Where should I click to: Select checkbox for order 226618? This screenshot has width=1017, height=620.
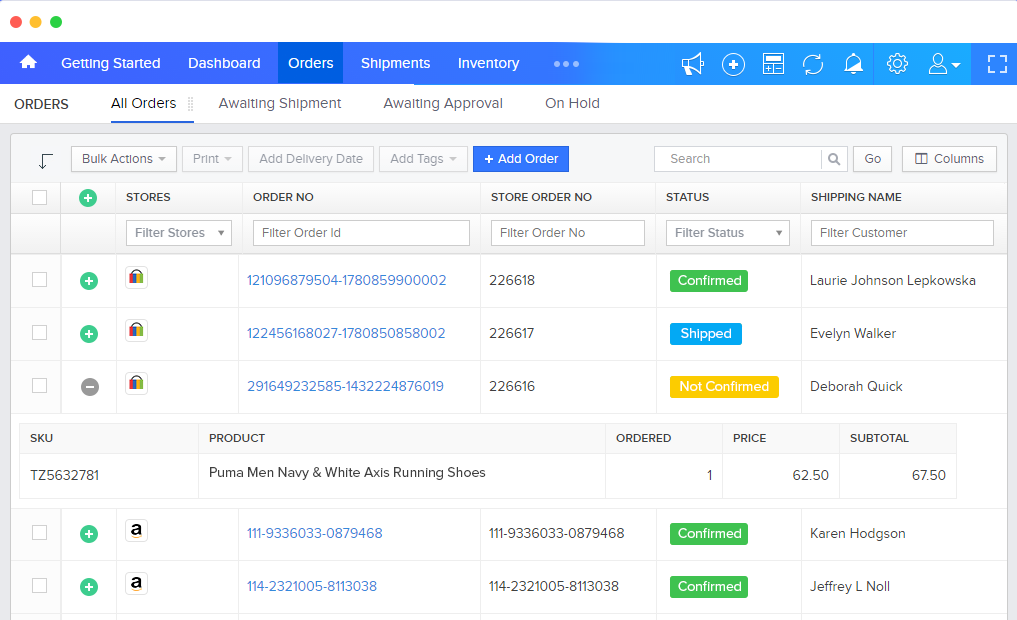(40, 280)
